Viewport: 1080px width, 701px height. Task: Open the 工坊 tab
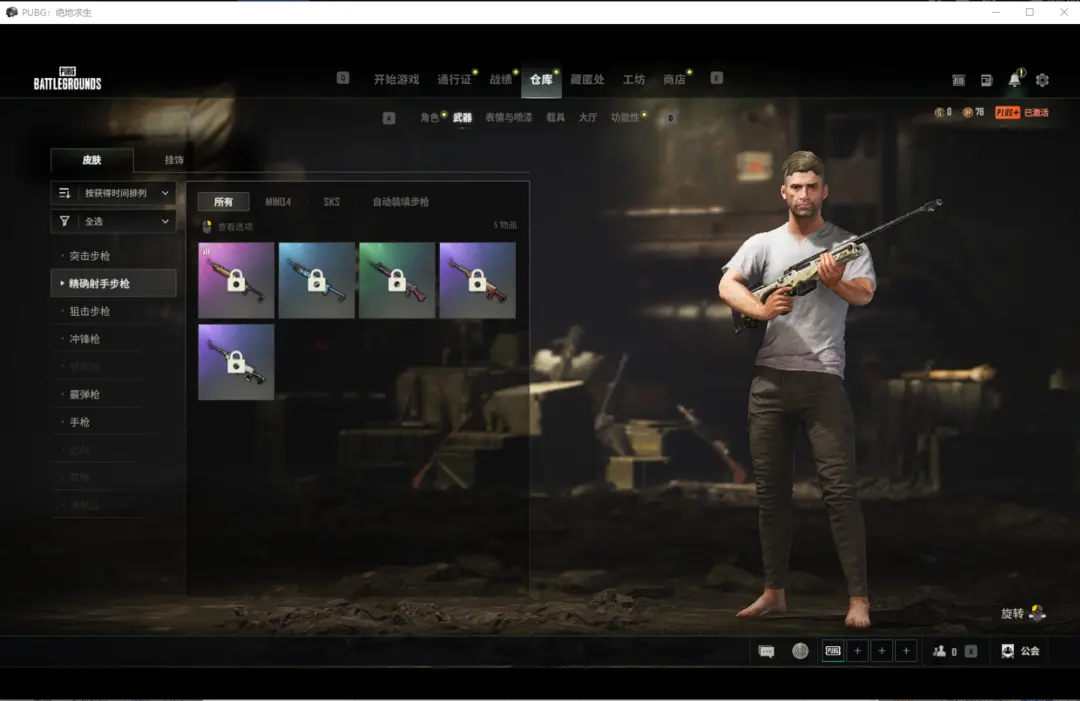[x=634, y=79]
